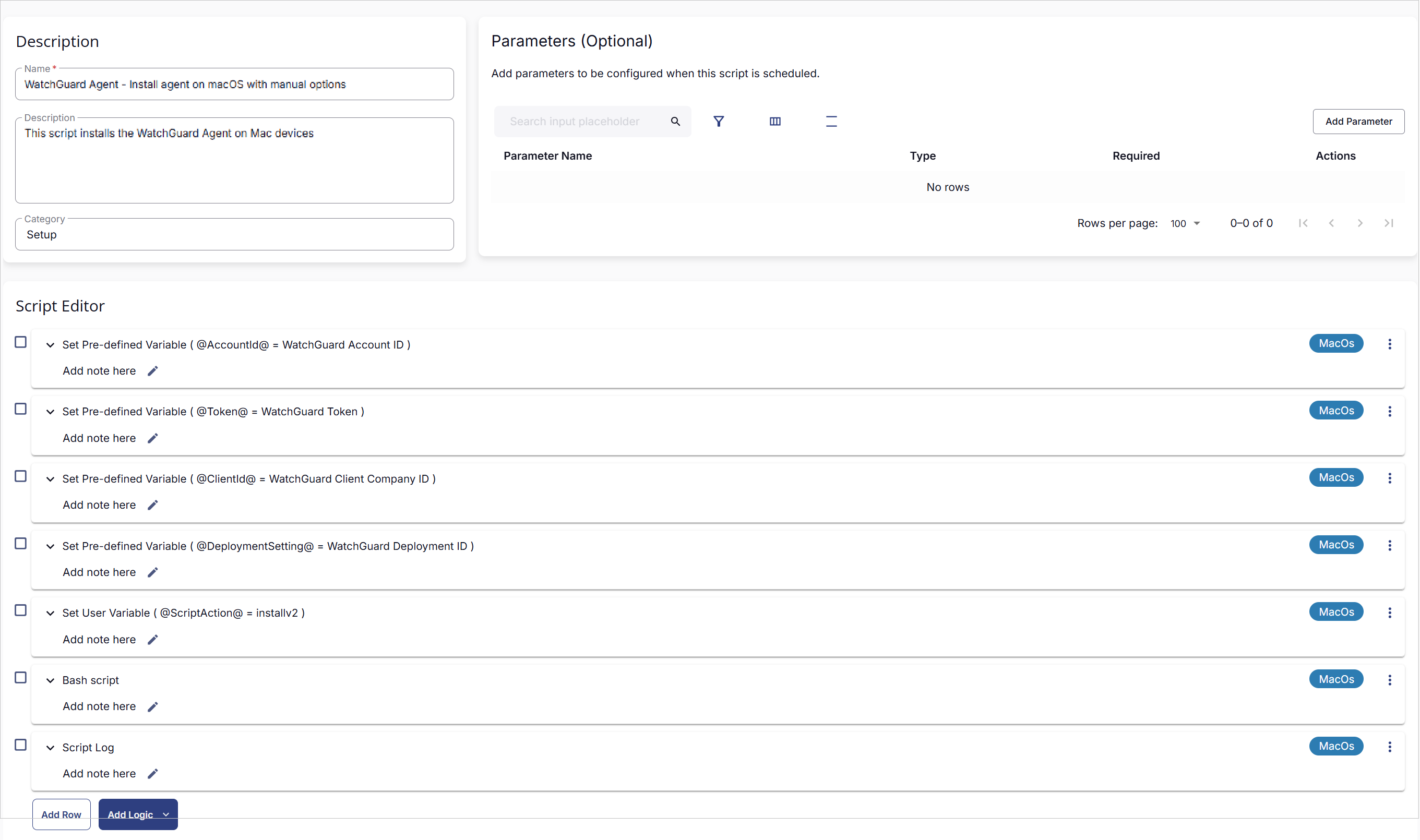This screenshot has width=1420, height=840.
Task: Click the column visibility icon above Parameters table
Action: [774, 121]
